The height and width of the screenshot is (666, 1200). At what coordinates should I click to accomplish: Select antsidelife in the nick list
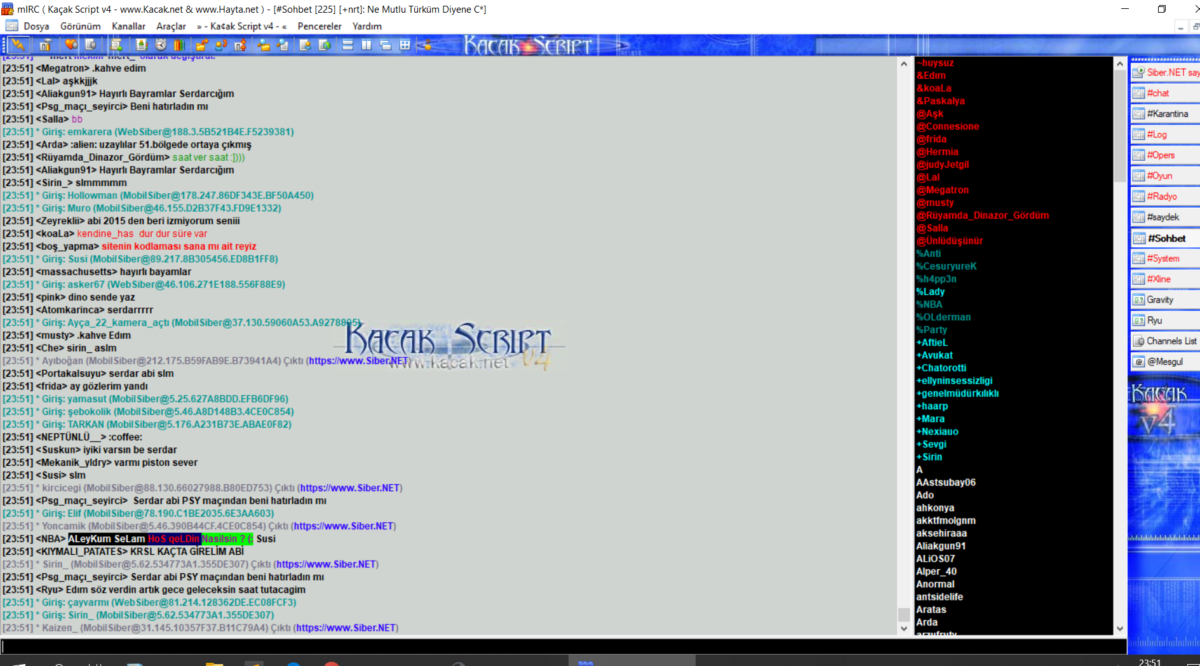coord(940,597)
